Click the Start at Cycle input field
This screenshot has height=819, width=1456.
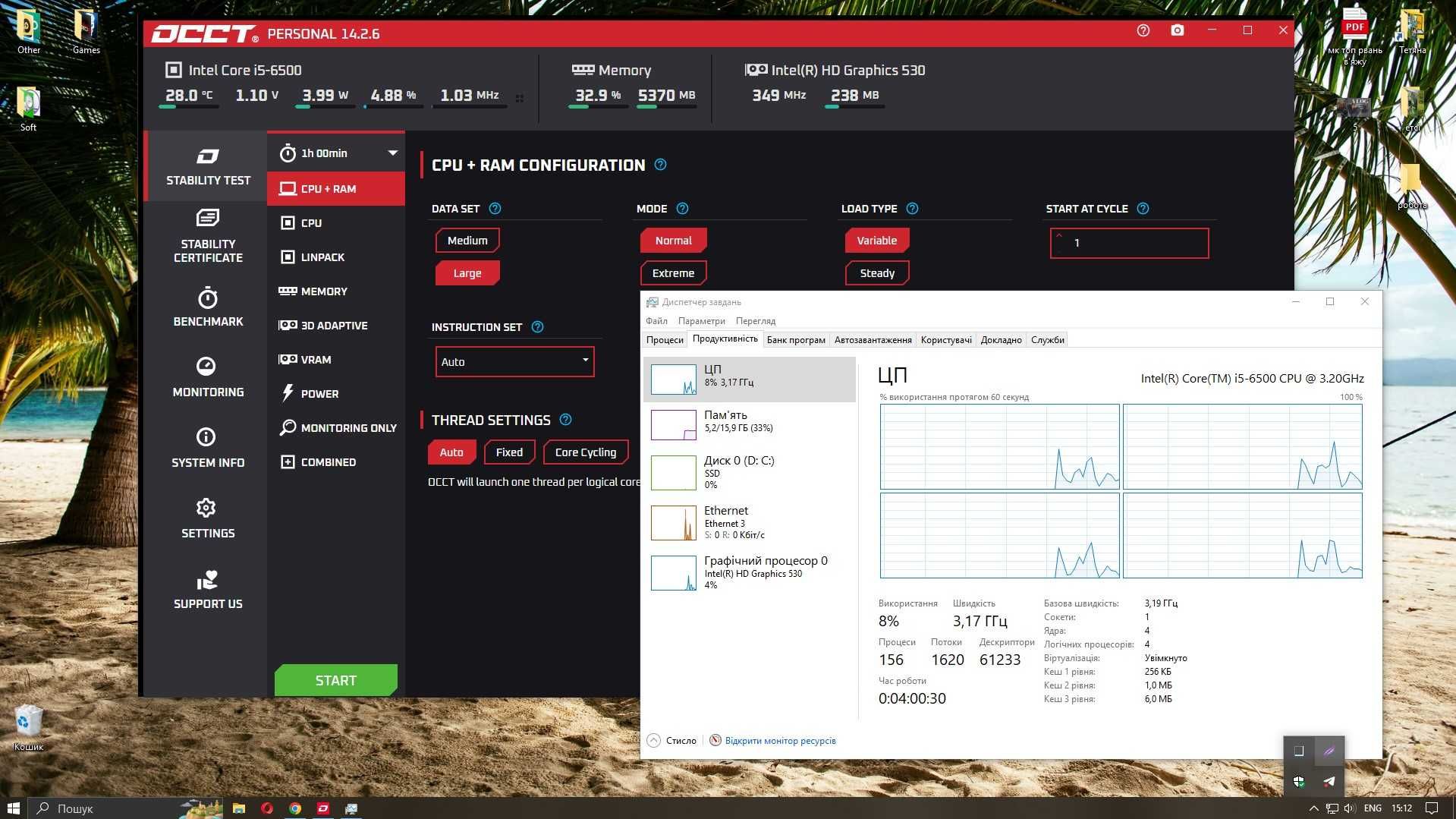[x=1129, y=244]
